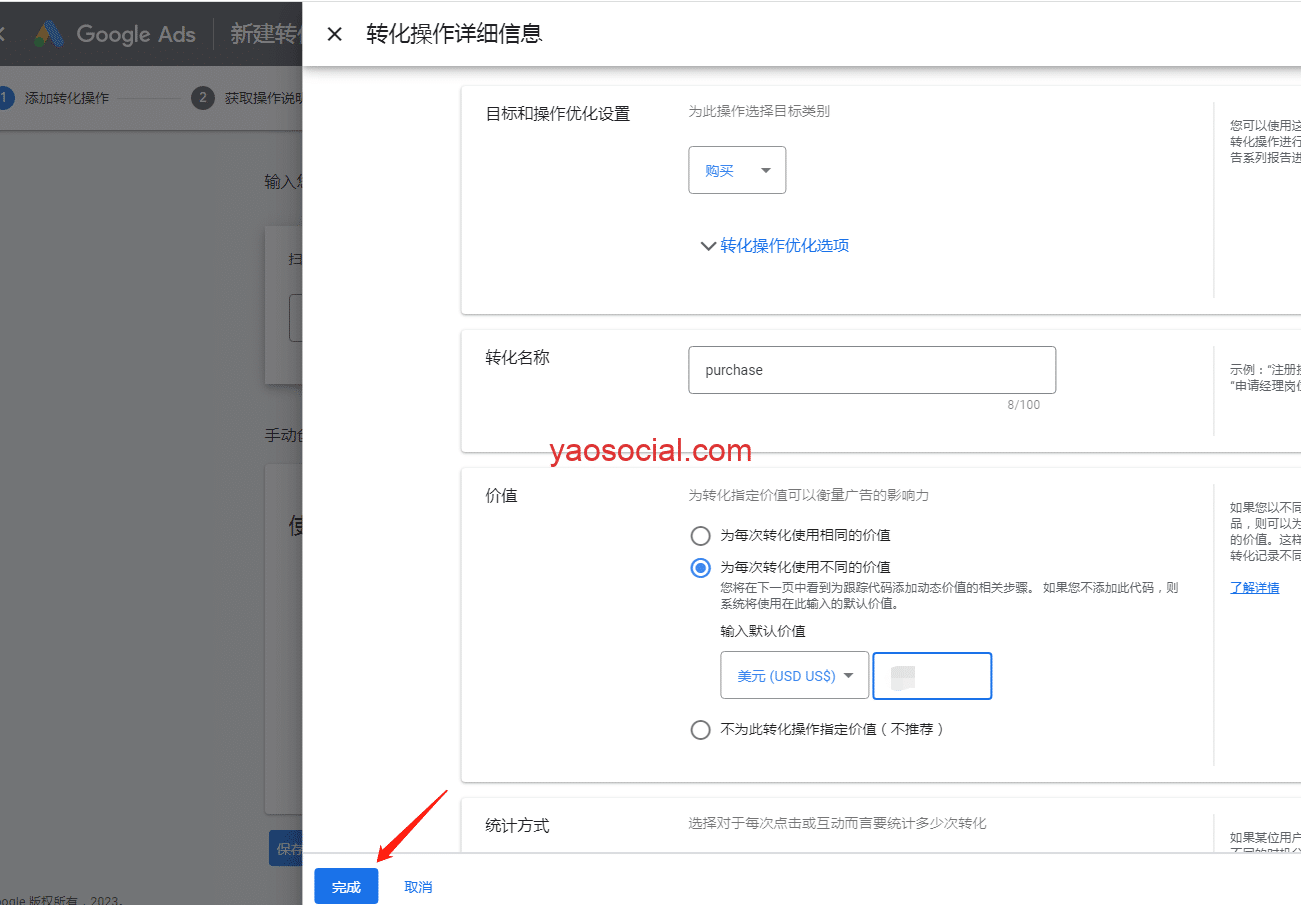This screenshot has width=1301, height=905.
Task: Select 为每次转化使用不同的价值 radio option
Action: [701, 568]
